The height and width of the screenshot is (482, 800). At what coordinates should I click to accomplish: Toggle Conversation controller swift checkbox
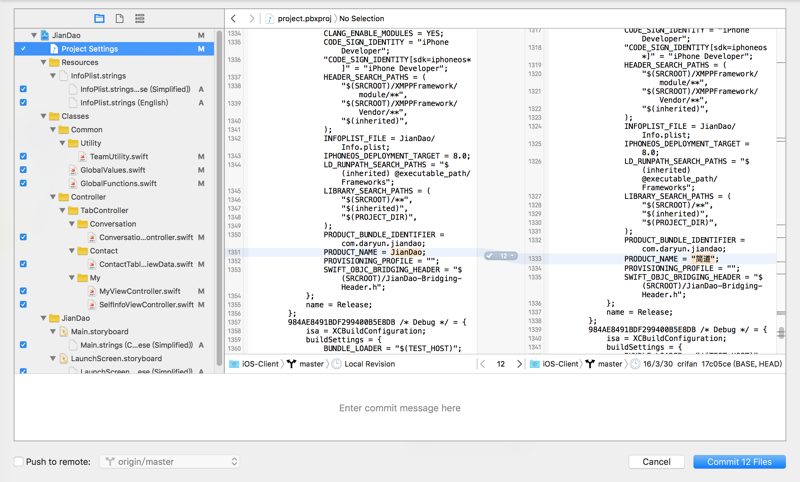click(23, 237)
